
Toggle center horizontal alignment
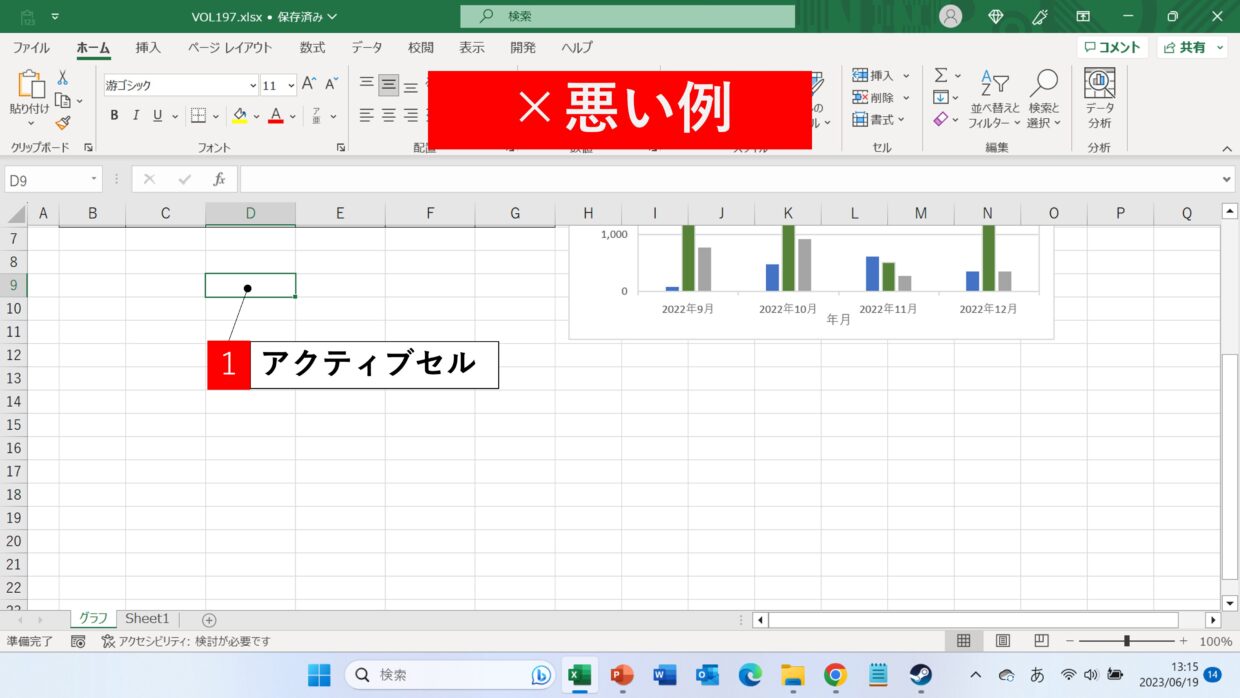[389, 116]
